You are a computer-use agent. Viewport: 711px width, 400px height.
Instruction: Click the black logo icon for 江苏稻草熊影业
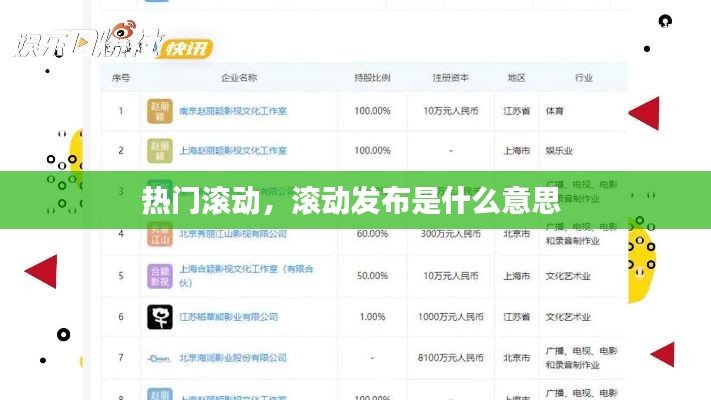(x=158, y=317)
